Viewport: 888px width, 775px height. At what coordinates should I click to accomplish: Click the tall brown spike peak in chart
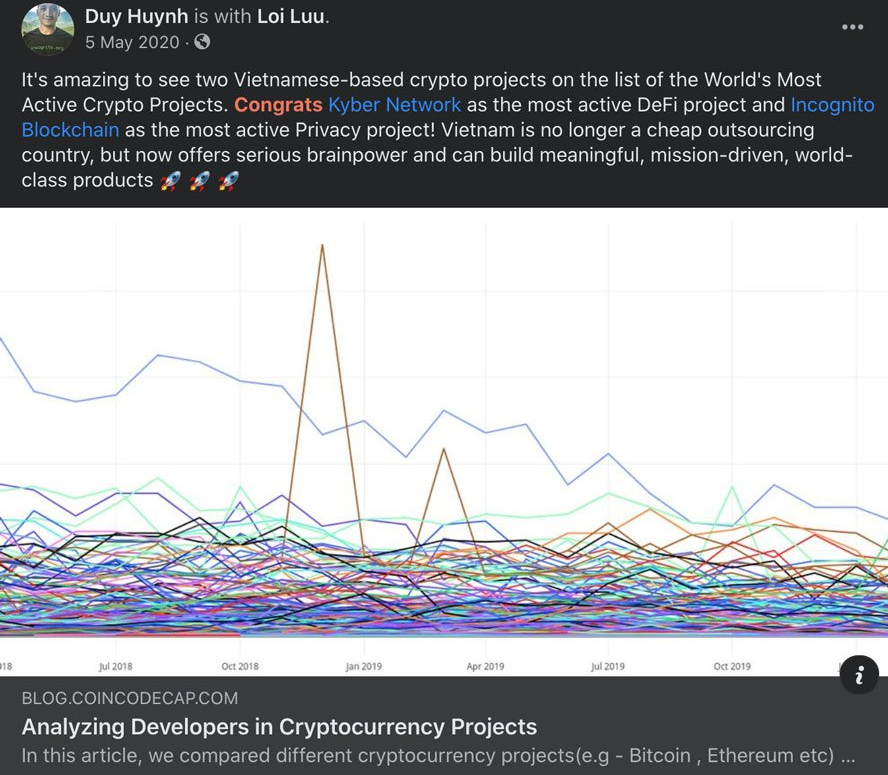(x=322, y=246)
